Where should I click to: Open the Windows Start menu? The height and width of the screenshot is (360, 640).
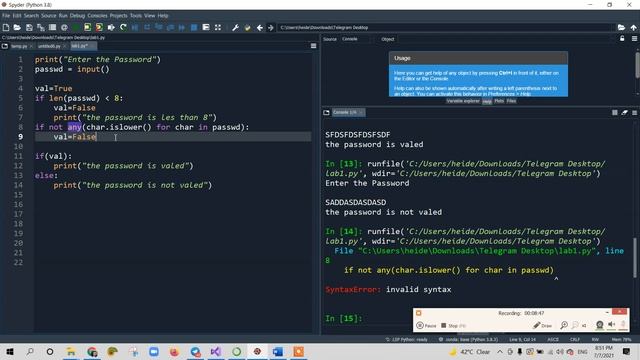(10, 351)
